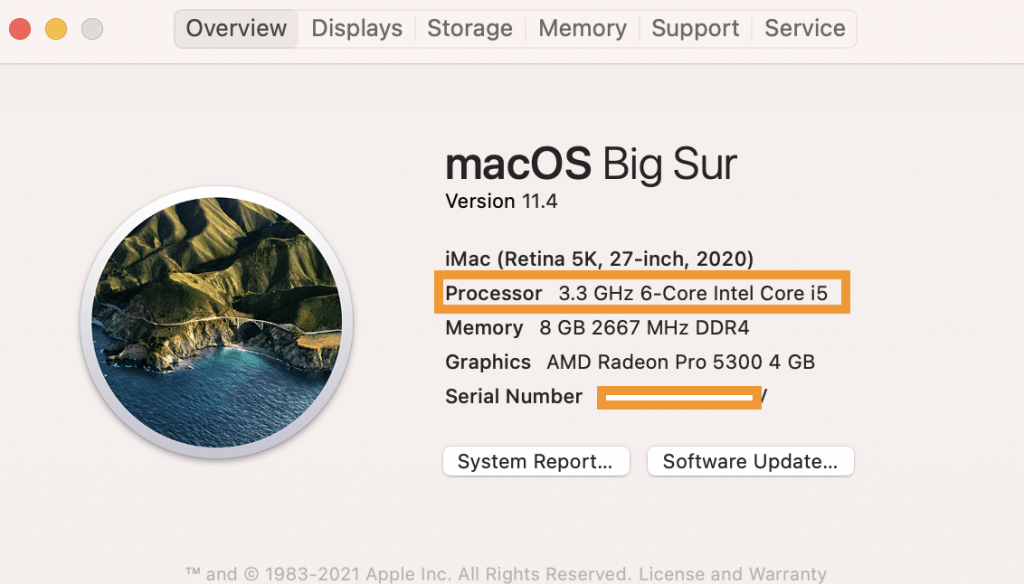Switch to the Displays tab

tap(356, 28)
